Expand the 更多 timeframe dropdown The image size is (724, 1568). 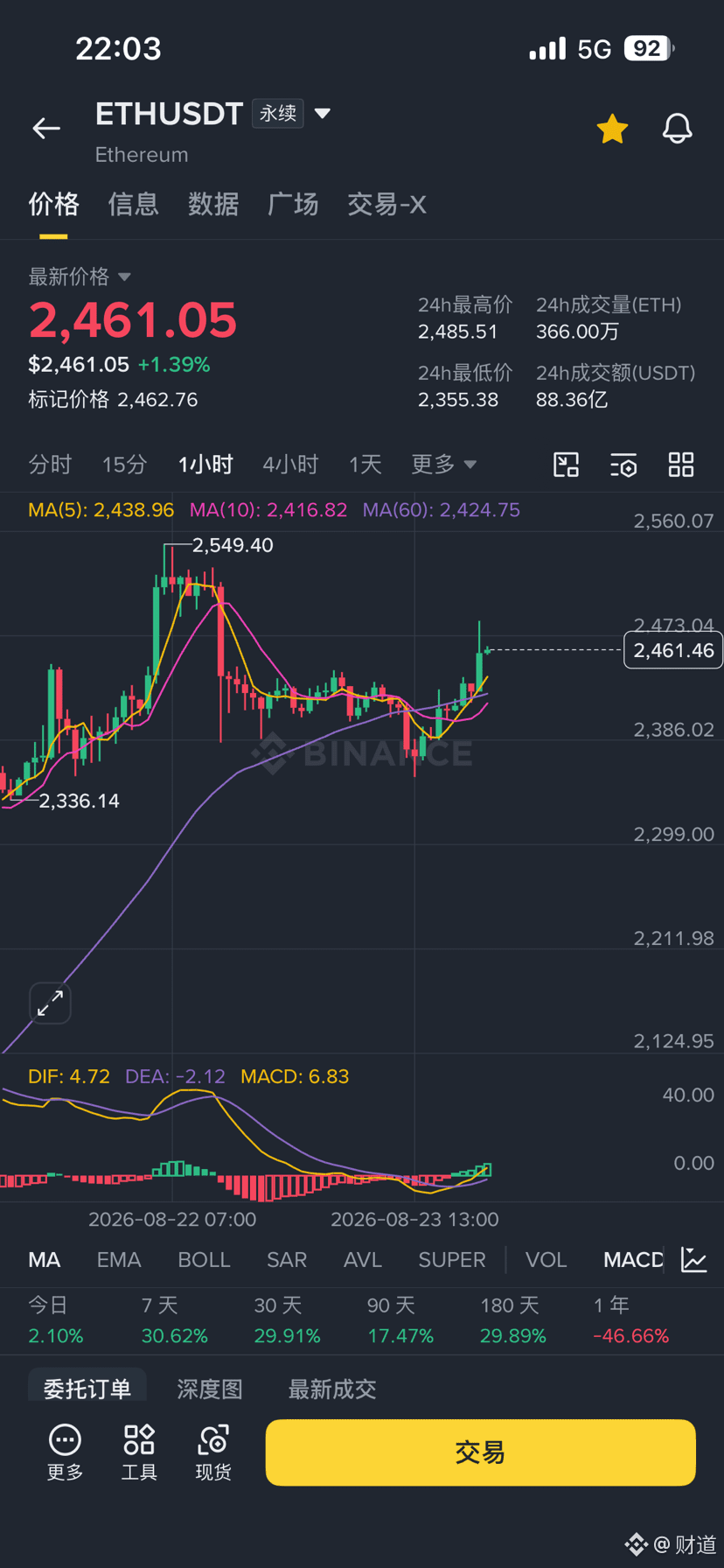point(444,465)
